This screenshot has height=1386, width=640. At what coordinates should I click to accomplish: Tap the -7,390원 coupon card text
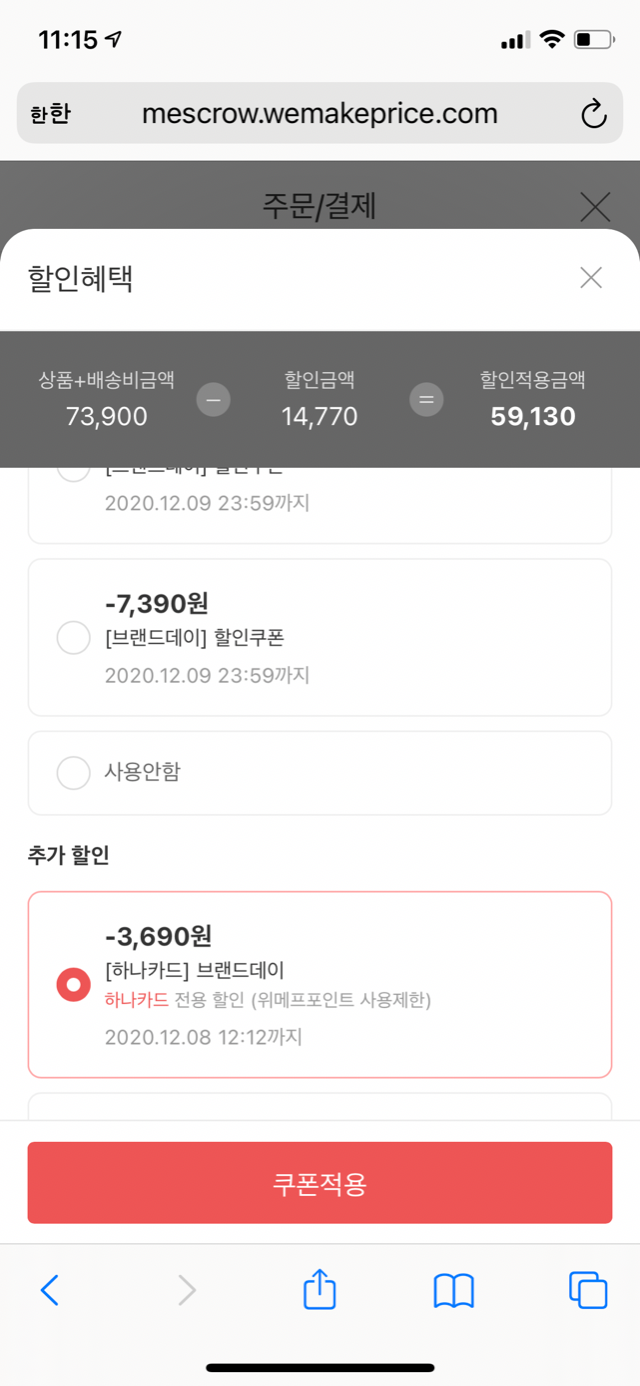pyautogui.click(x=200, y=637)
